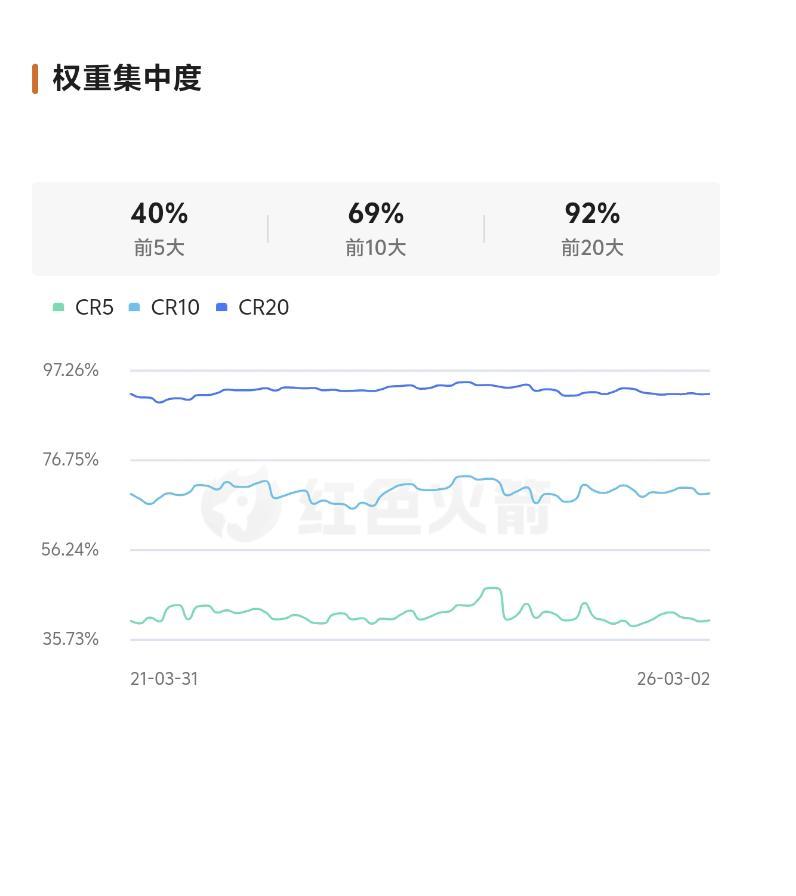Click the 前20大 label
The height and width of the screenshot is (896, 796).
pyautogui.click(x=592, y=248)
